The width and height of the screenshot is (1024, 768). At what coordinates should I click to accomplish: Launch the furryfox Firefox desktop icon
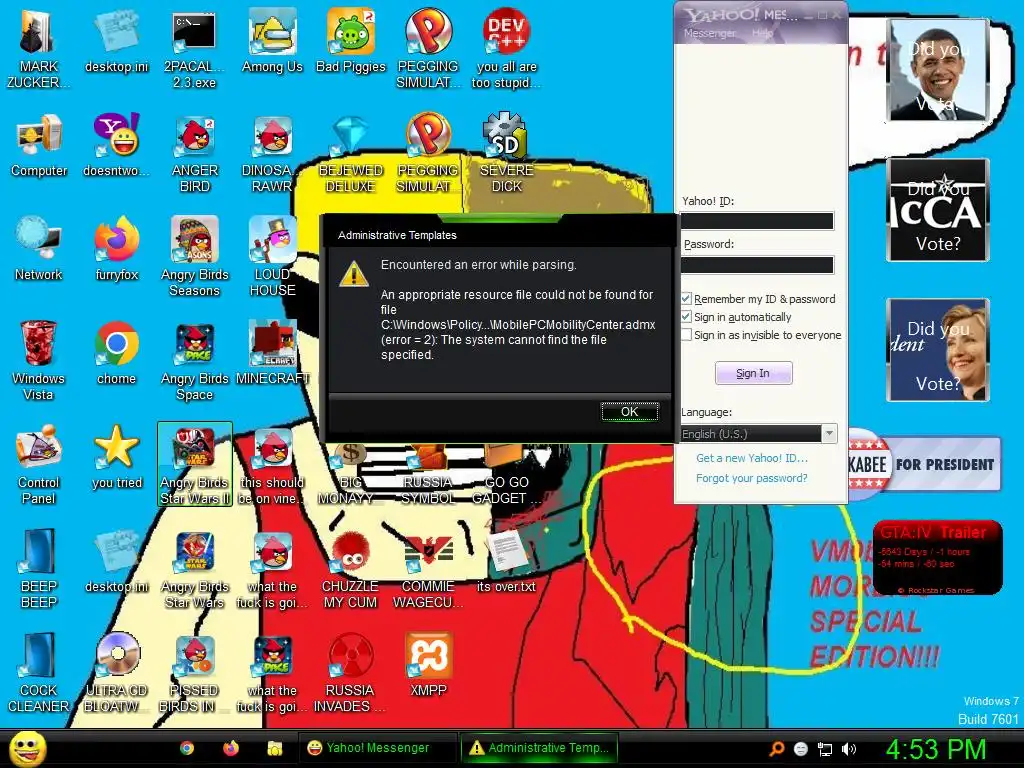(x=116, y=249)
